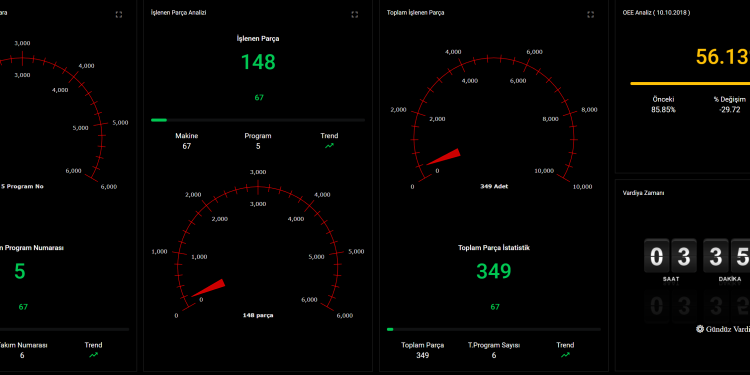This screenshot has width=750, height=375.
Task: Select the İşlenen Parça Analizi panel title
Action: click(178, 13)
